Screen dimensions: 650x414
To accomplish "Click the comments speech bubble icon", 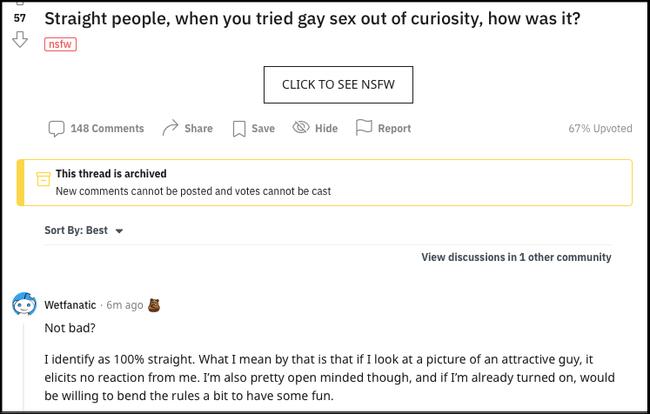I will tap(57, 128).
